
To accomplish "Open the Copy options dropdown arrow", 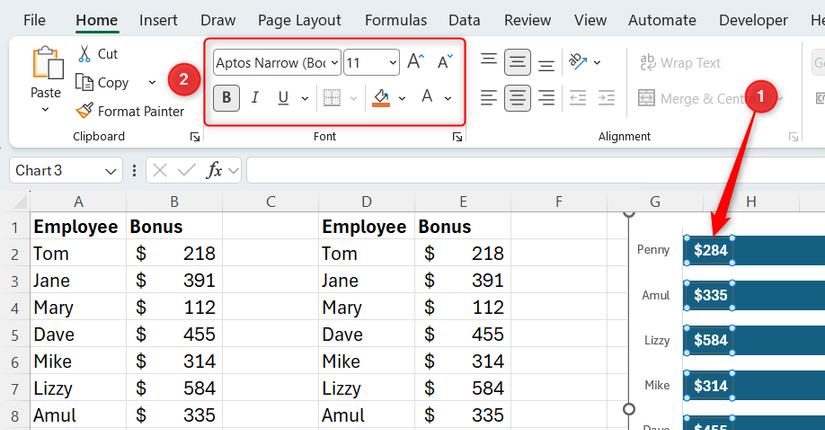I will (152, 82).
